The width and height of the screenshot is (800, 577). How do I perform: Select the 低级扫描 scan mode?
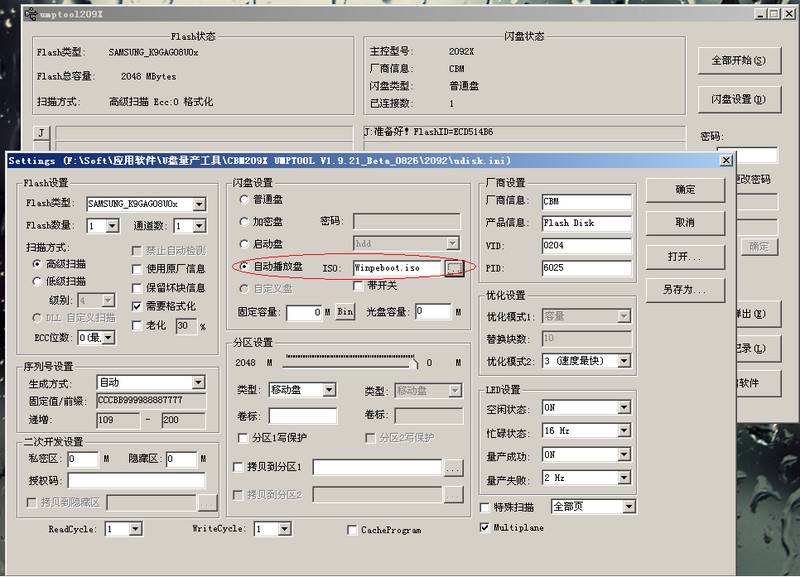[x=38, y=281]
